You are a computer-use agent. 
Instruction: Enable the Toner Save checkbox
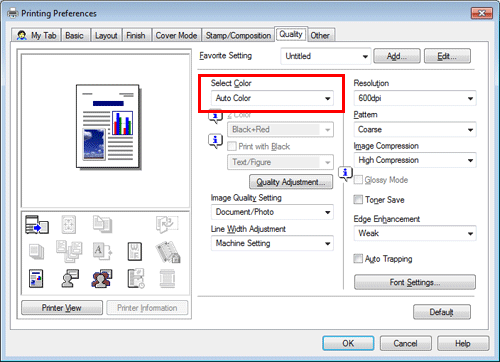358,200
